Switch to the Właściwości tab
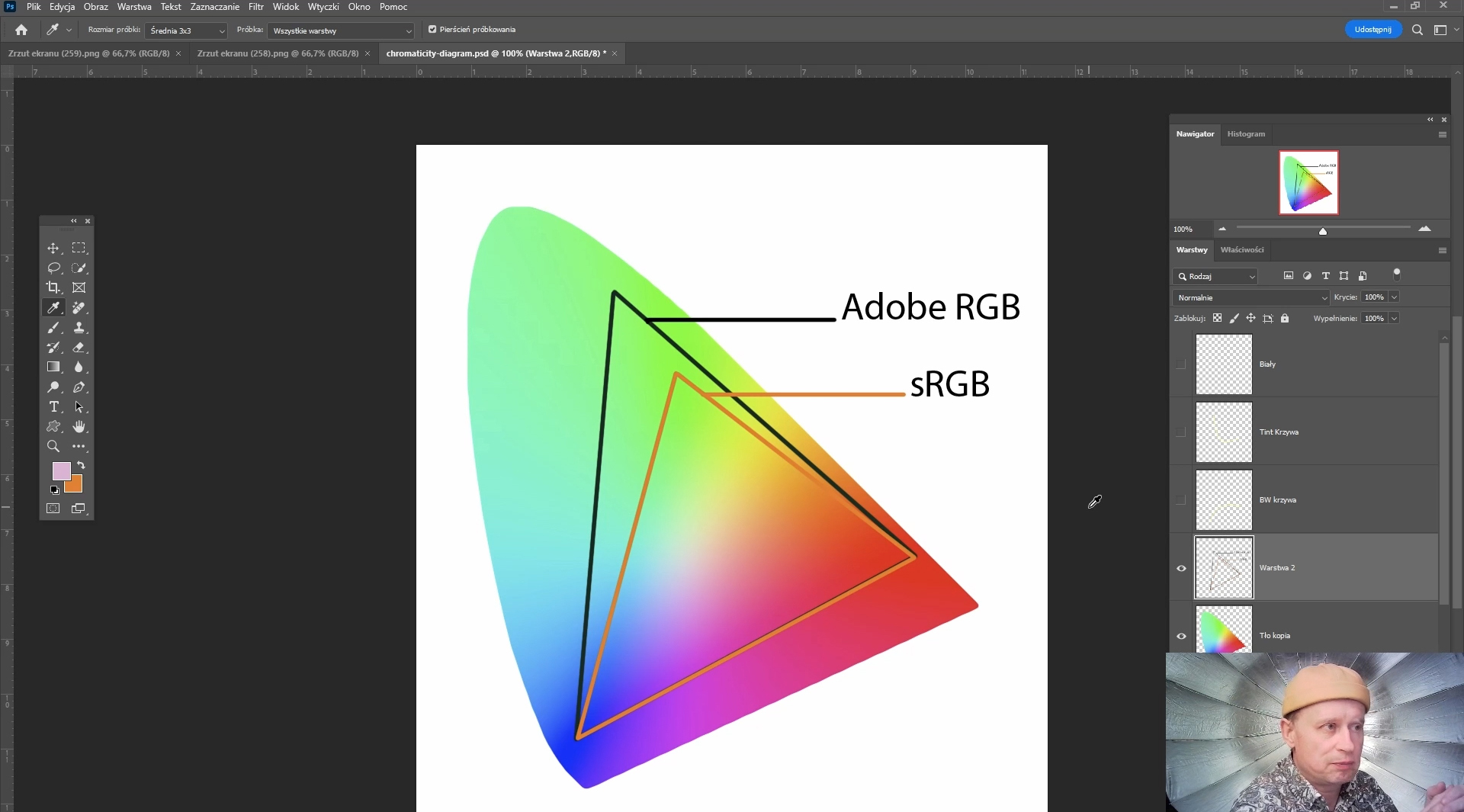 (x=1242, y=250)
